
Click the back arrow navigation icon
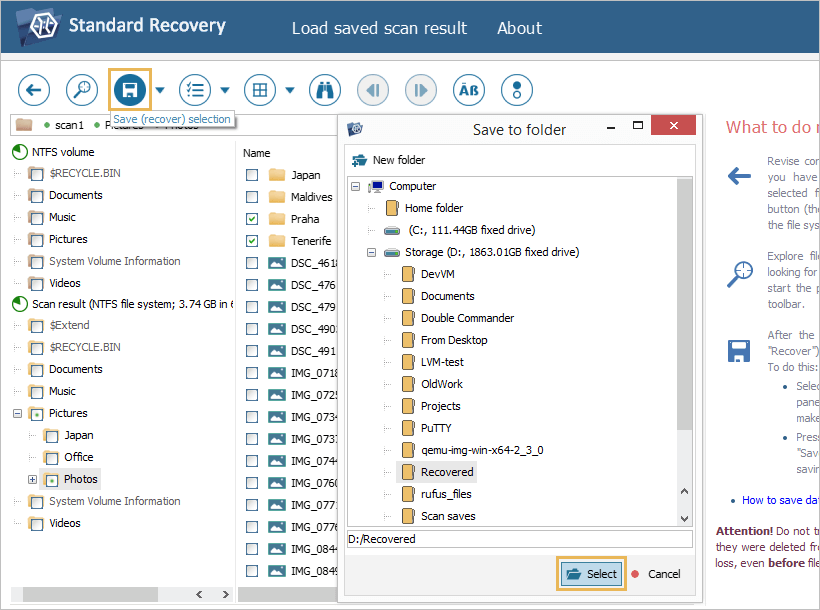[33, 90]
